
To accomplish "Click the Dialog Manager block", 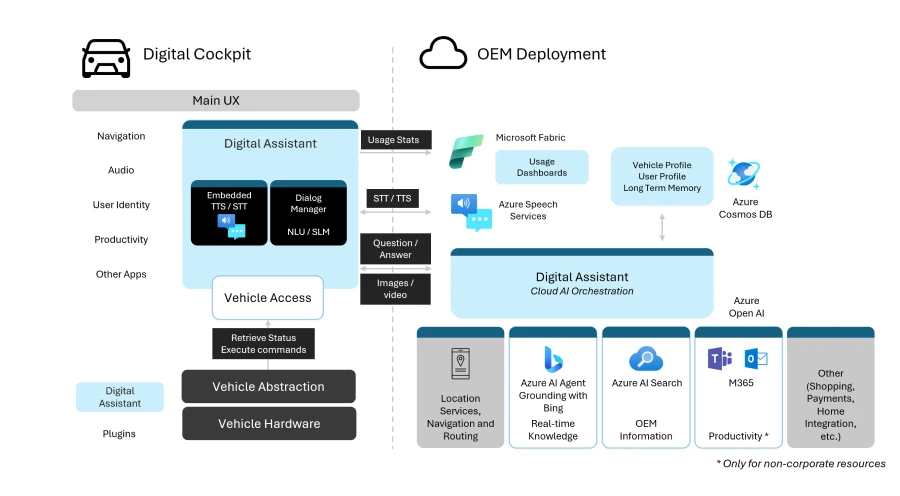I will point(308,213).
